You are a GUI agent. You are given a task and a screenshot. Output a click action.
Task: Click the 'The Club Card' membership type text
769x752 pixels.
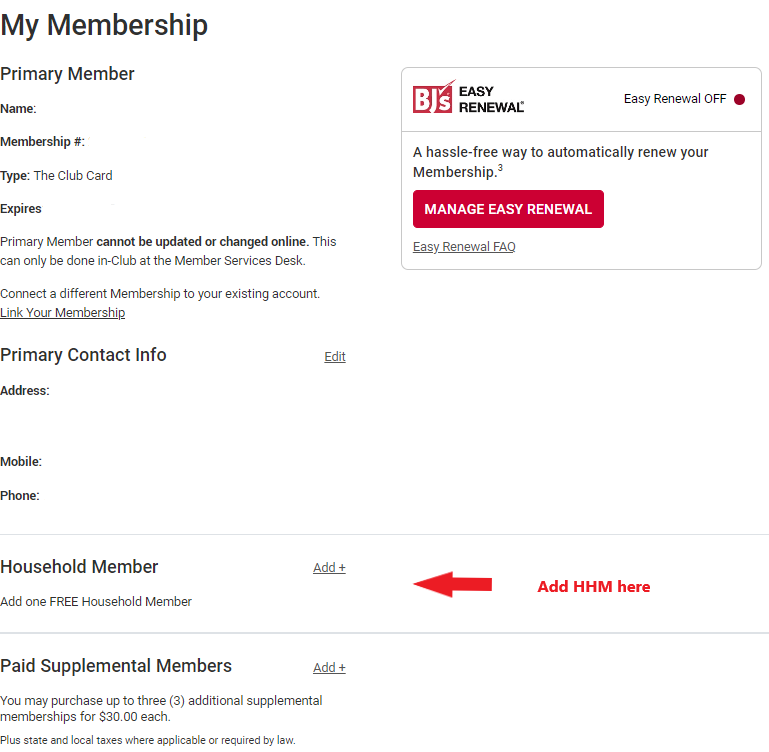(x=73, y=176)
